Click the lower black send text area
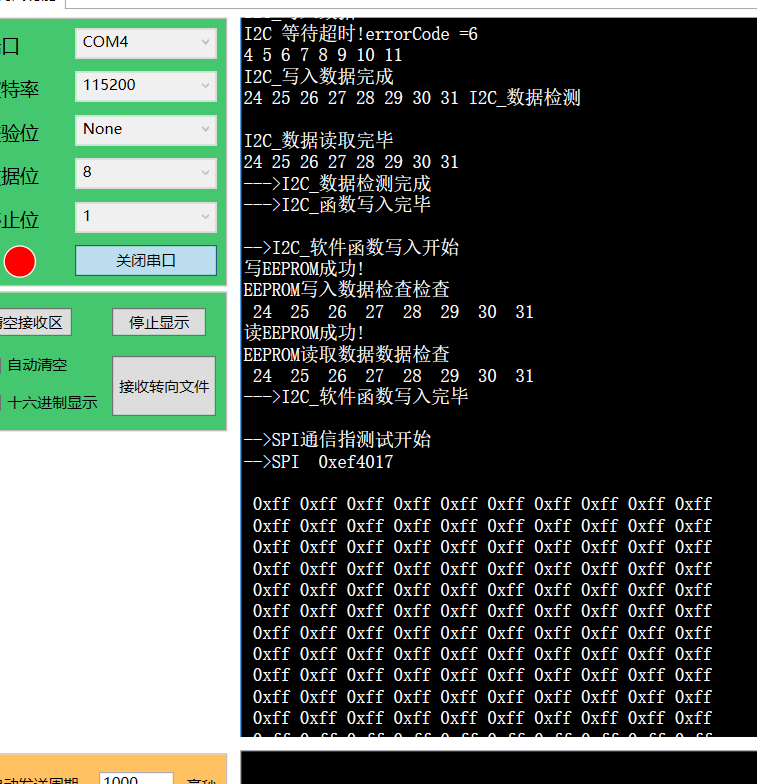The width and height of the screenshot is (757, 784). 498,768
